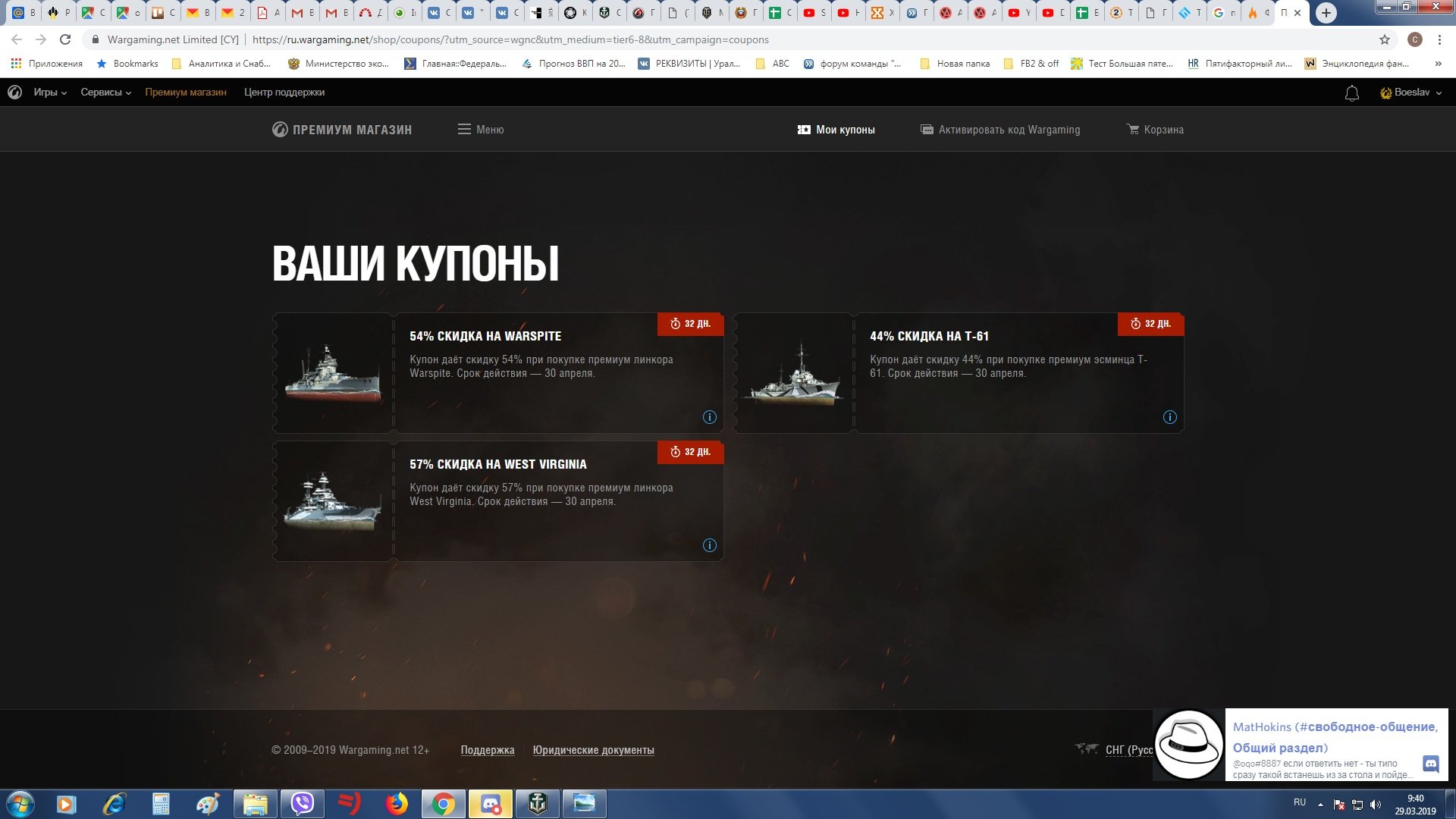Open Поддержка footer link
Image resolution: width=1456 pixels, height=819 pixels.
488,750
